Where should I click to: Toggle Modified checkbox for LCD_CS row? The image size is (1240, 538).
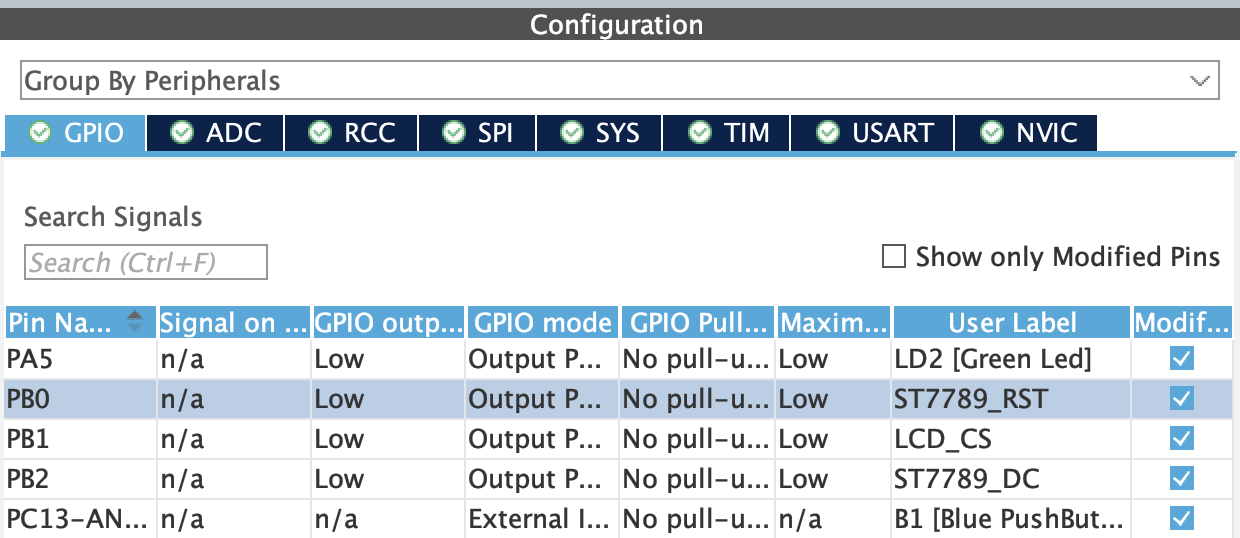(1181, 439)
